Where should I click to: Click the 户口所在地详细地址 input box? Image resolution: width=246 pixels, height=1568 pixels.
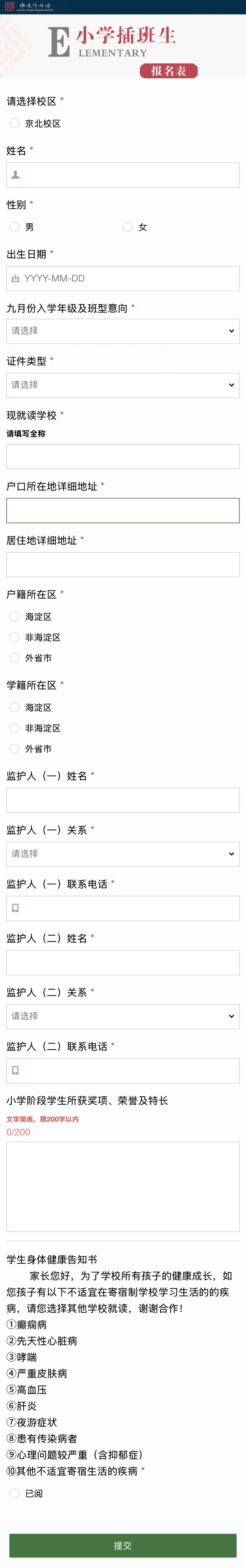coord(123,511)
